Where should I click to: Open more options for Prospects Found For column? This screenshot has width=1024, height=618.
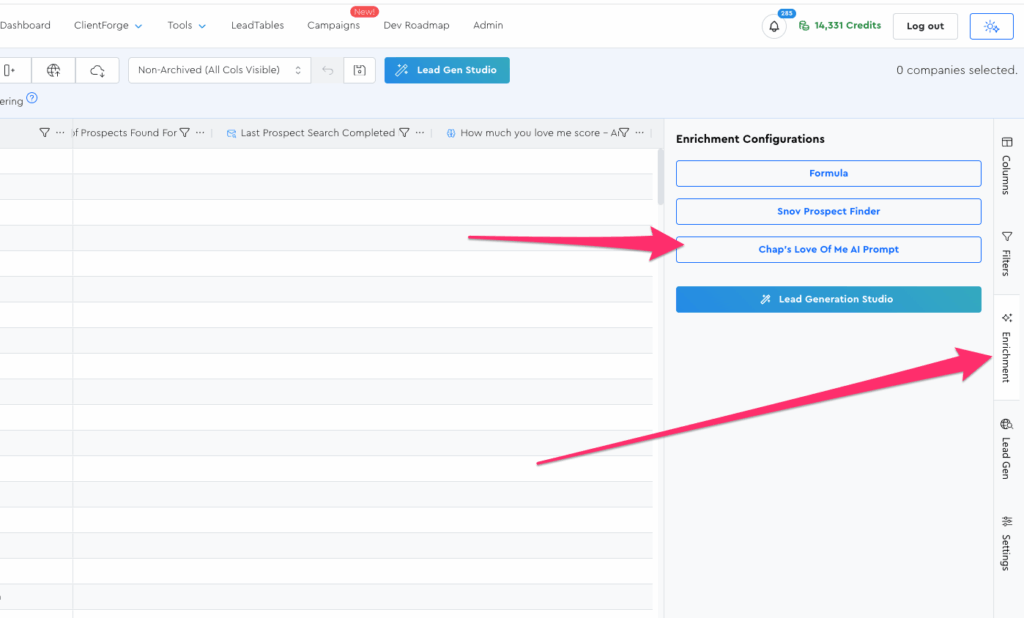coord(200,133)
